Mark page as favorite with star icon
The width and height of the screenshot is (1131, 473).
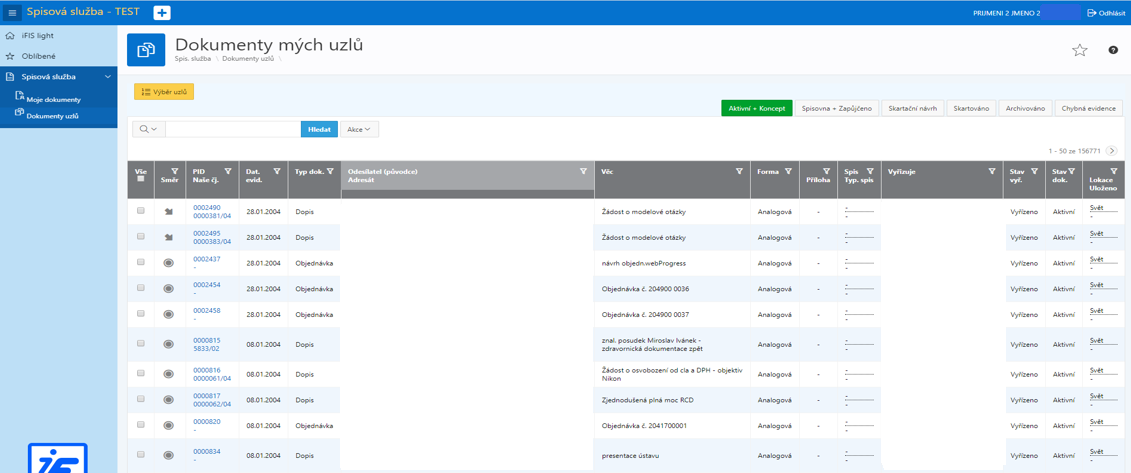(1079, 50)
